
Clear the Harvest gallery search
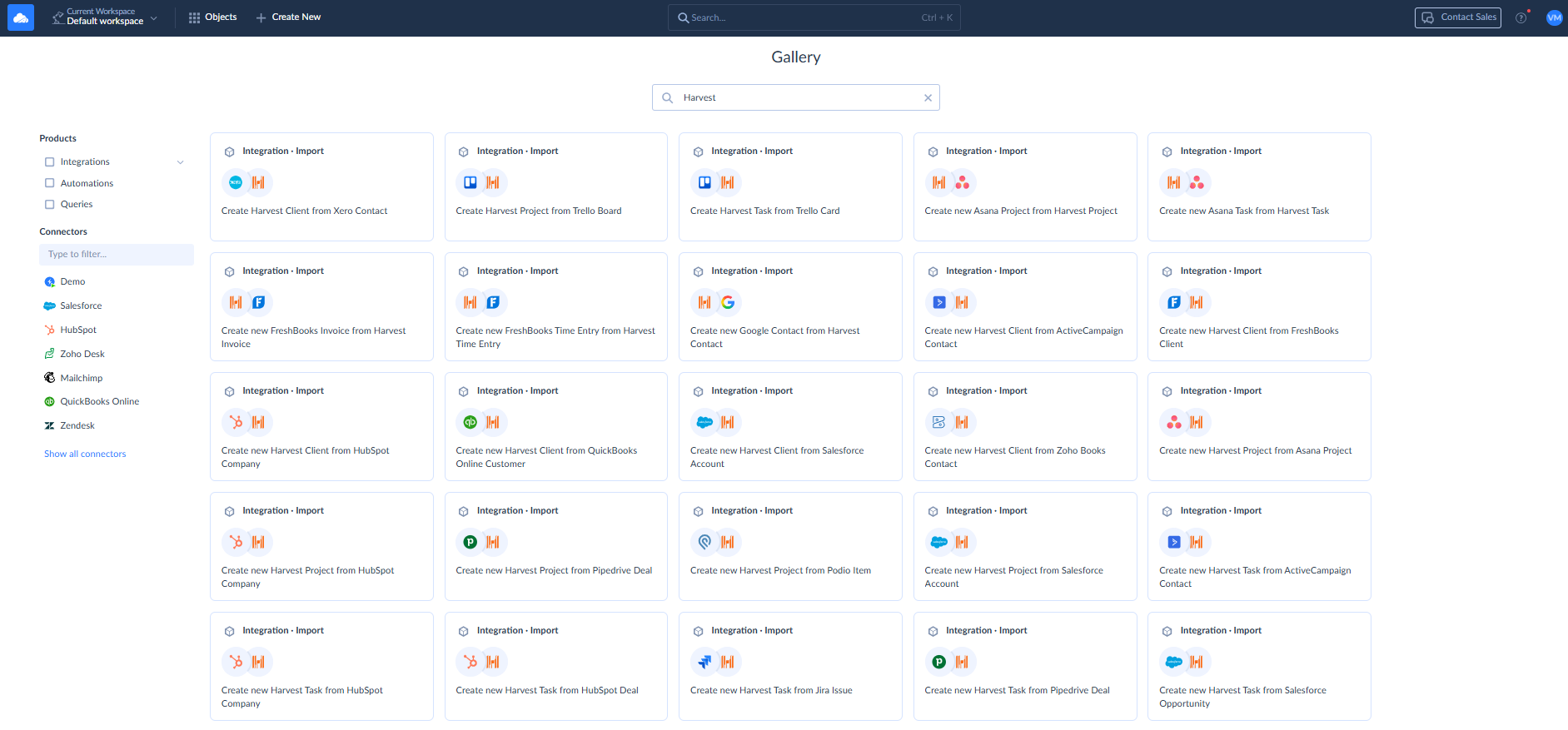point(928,98)
